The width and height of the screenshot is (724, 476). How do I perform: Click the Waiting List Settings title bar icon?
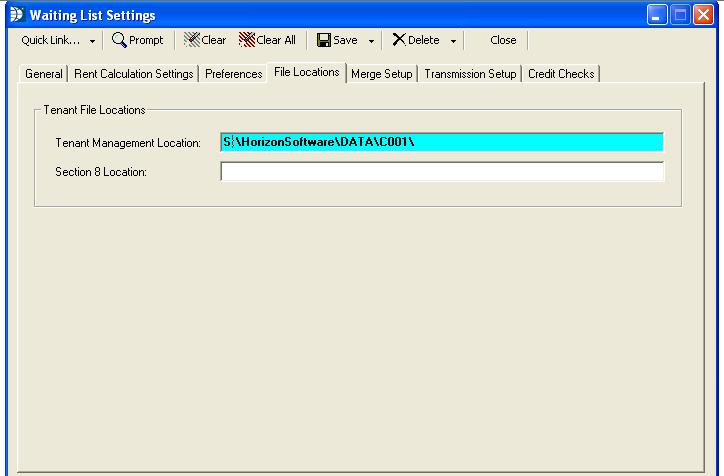pyautogui.click(x=16, y=15)
